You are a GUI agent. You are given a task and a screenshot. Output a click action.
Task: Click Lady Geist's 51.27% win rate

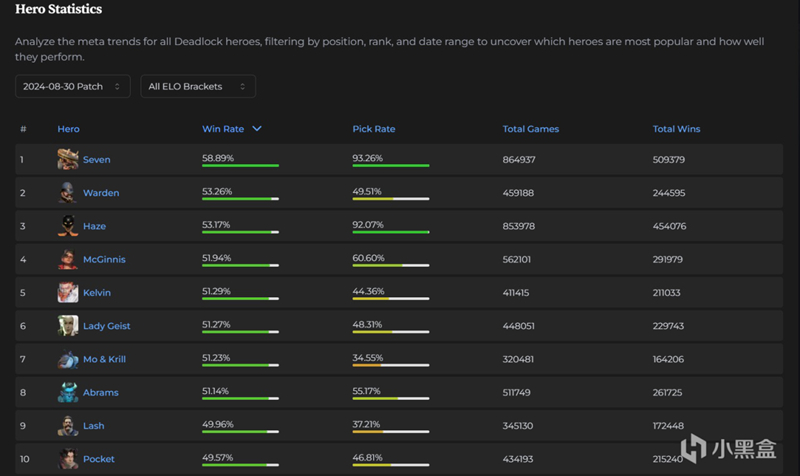pos(216,324)
